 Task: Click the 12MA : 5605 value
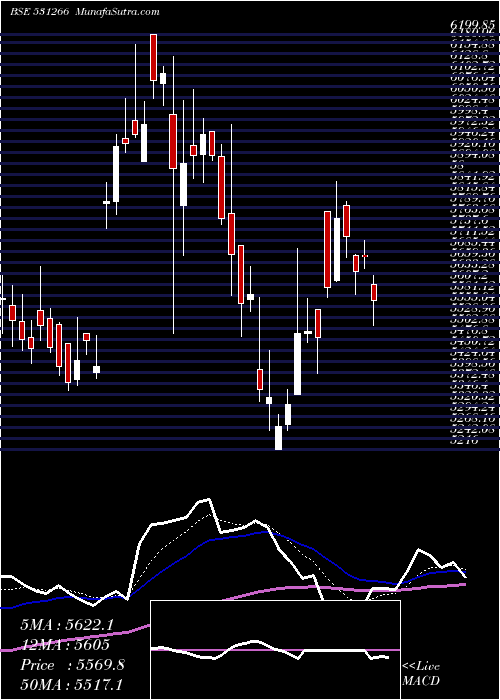65,645
